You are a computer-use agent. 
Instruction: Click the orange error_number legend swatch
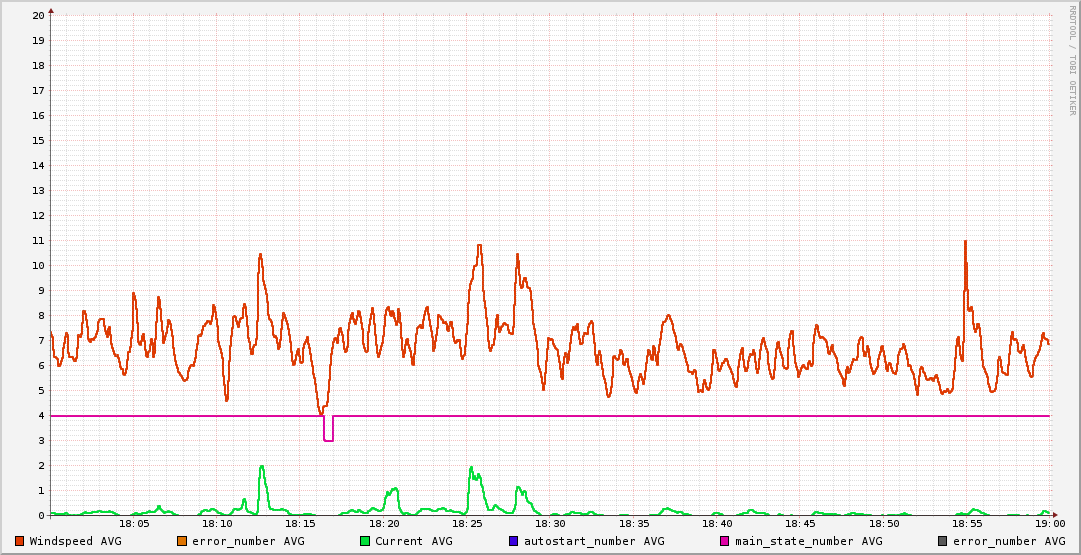(x=181, y=541)
